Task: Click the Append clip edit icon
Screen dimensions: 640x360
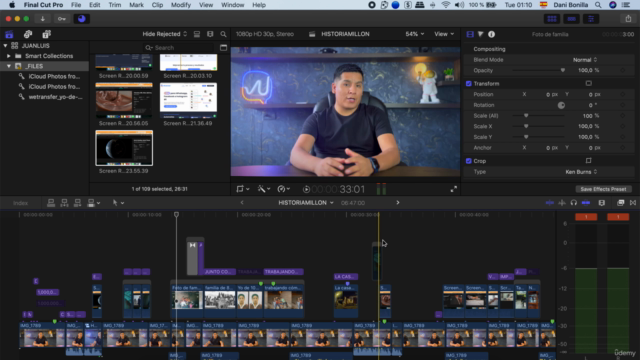Action: pyautogui.click(x=78, y=203)
